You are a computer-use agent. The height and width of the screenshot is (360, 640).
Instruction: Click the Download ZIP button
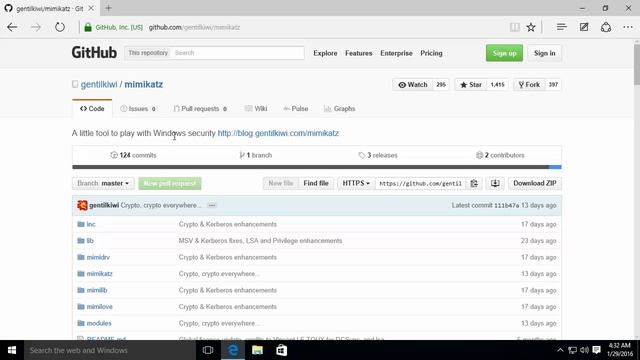tap(535, 183)
